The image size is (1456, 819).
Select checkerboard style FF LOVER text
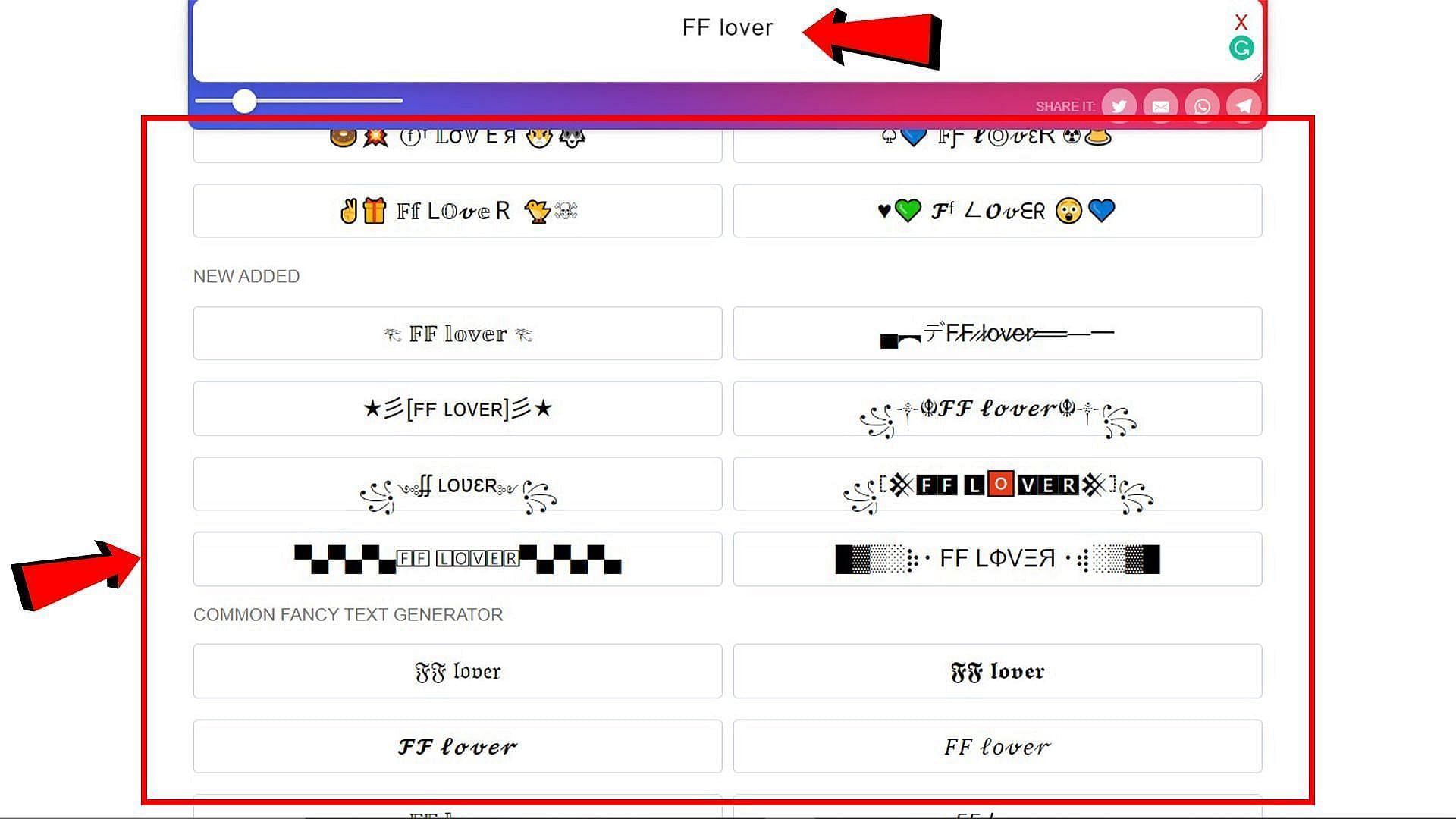(x=457, y=559)
